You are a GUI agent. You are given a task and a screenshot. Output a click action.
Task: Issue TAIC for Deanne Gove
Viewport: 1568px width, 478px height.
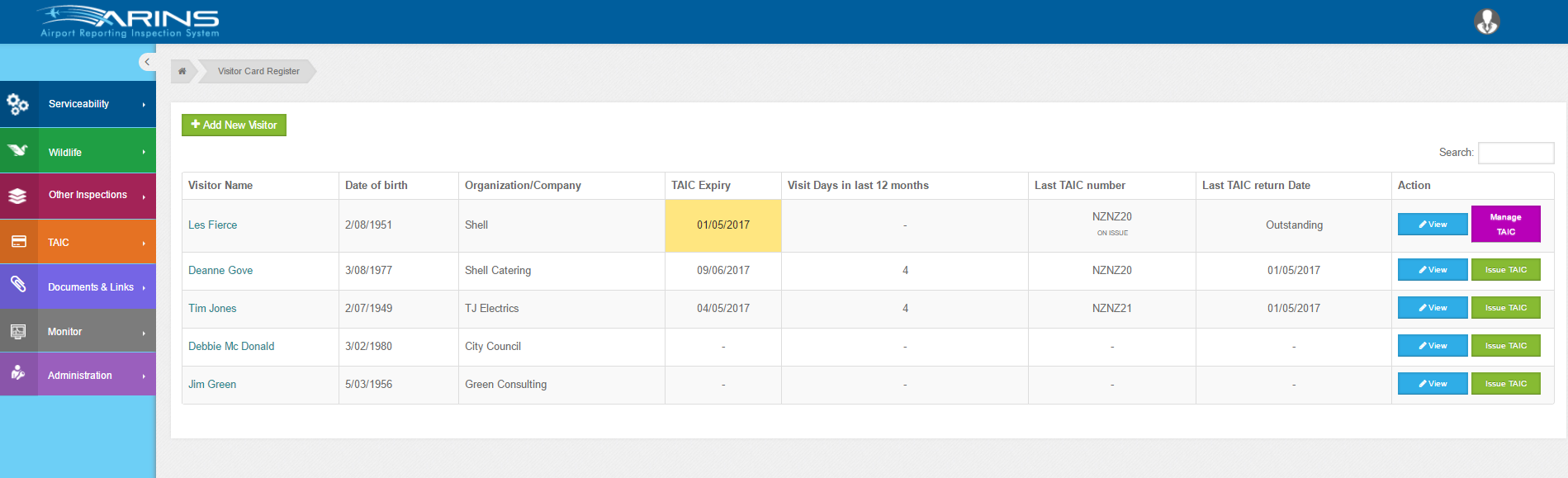coord(1505,270)
